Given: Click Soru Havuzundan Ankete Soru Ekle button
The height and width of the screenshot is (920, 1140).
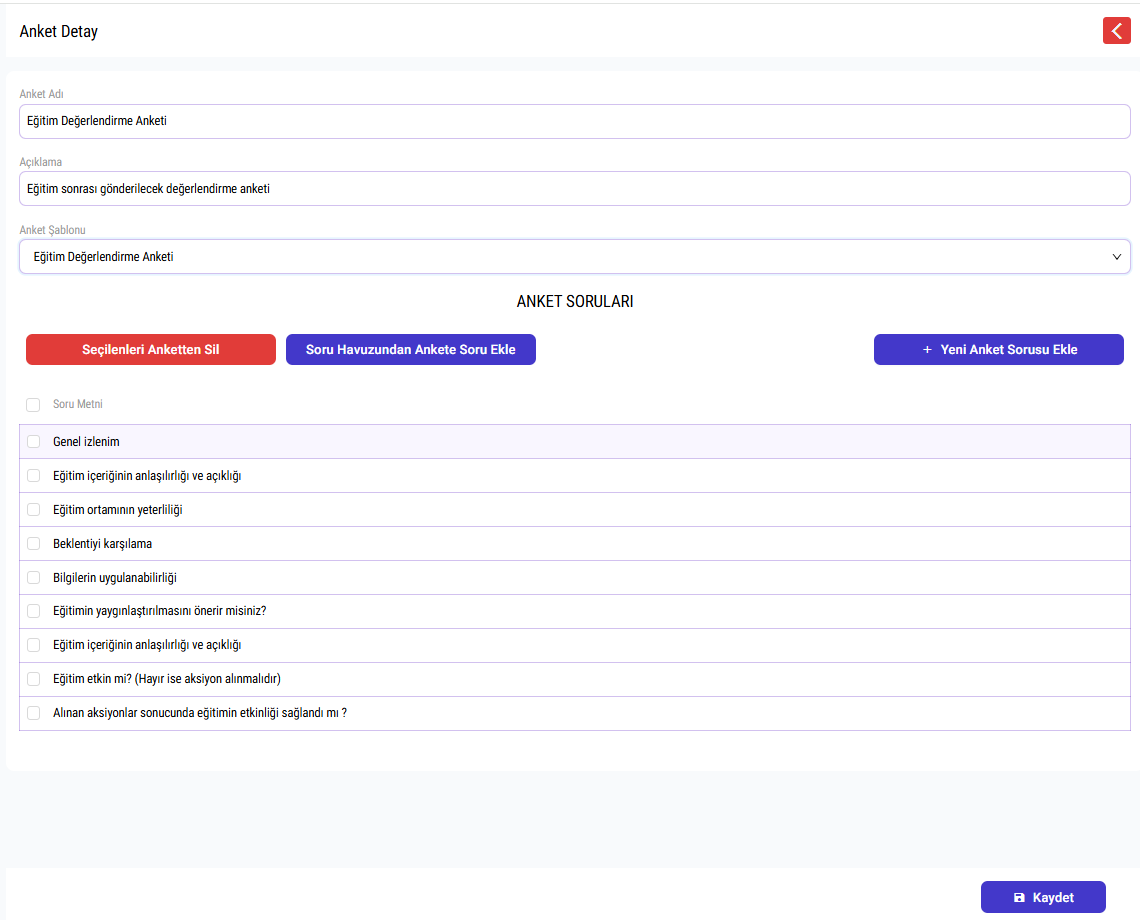Looking at the screenshot, I should pyautogui.click(x=411, y=350).
